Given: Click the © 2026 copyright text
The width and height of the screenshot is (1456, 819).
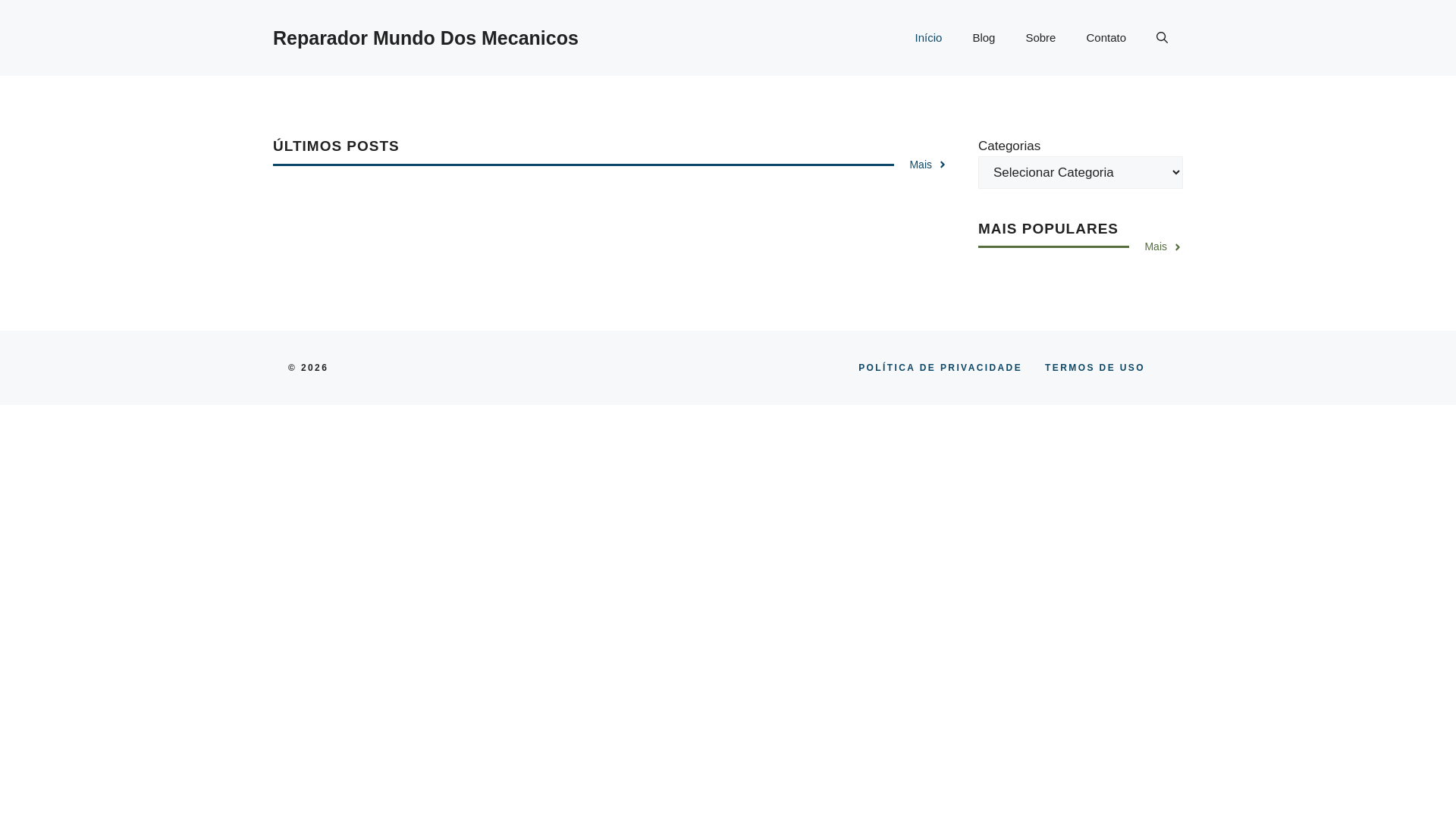Looking at the screenshot, I should (x=308, y=368).
